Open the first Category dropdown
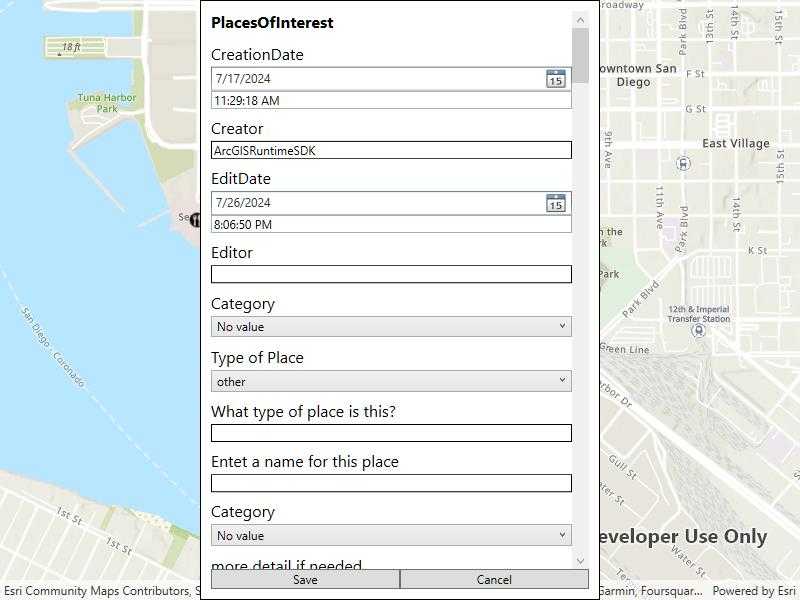The height and width of the screenshot is (600, 800). [x=390, y=326]
